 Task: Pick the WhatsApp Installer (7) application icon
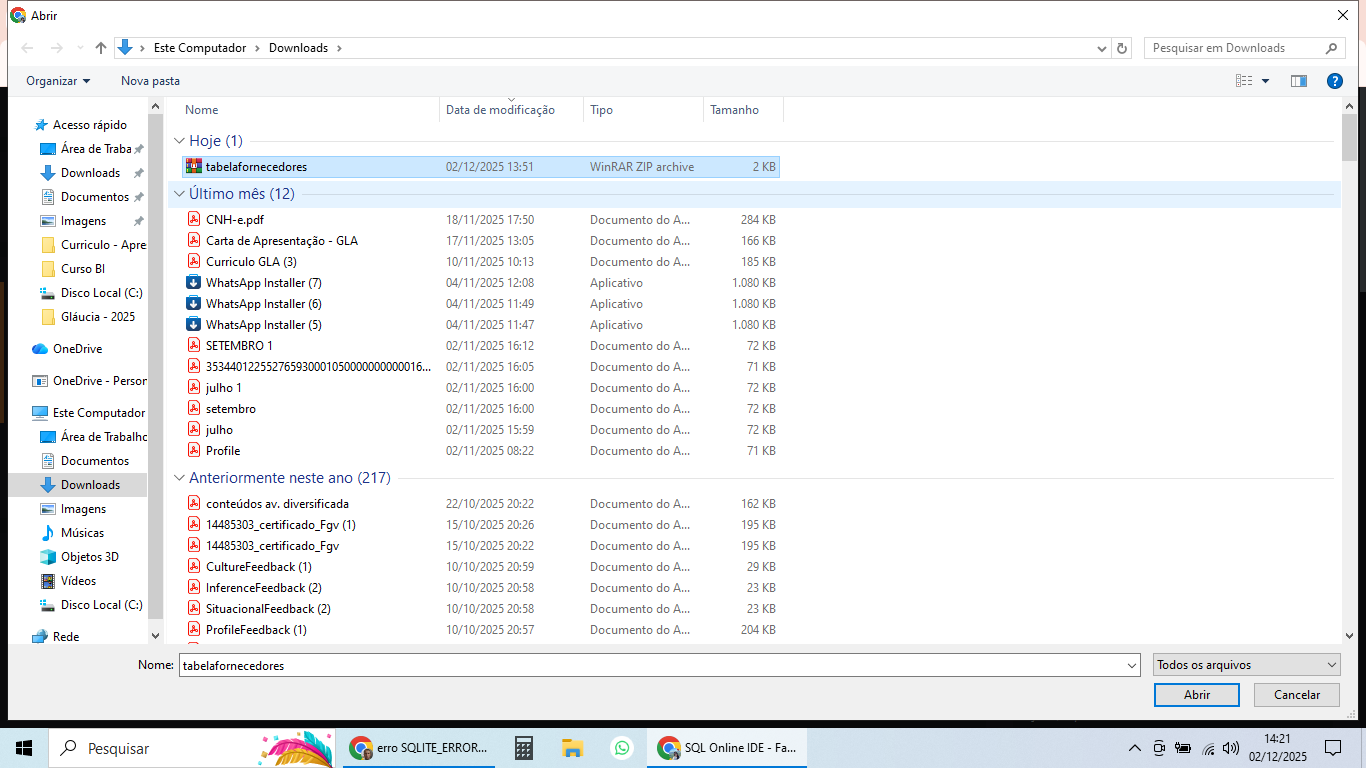point(194,282)
